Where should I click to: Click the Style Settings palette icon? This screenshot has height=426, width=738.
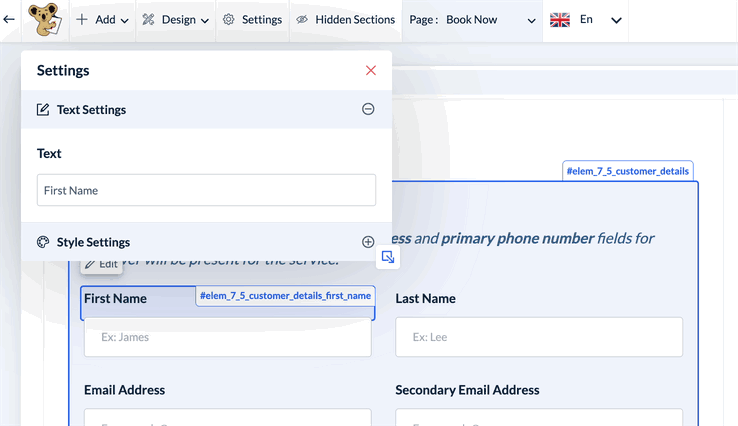point(43,242)
